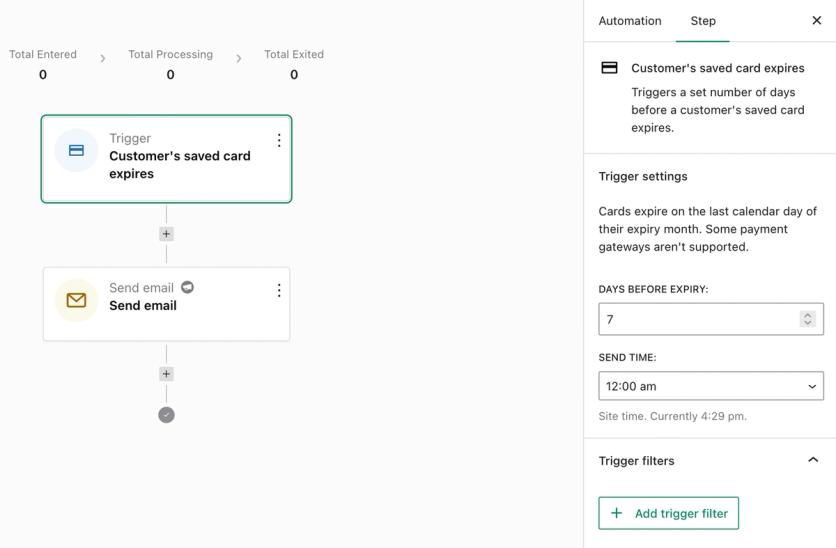The image size is (836, 548).
Task: Select the Customer's saved card expires trigger card
Action: [166, 159]
